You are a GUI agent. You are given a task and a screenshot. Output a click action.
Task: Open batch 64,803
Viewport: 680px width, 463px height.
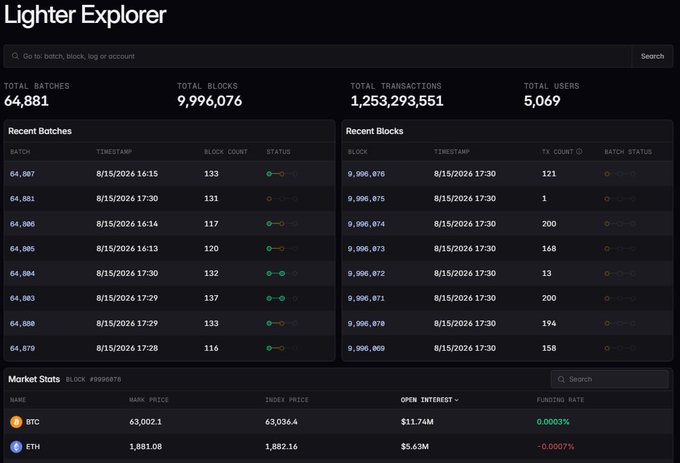pyautogui.click(x=22, y=298)
